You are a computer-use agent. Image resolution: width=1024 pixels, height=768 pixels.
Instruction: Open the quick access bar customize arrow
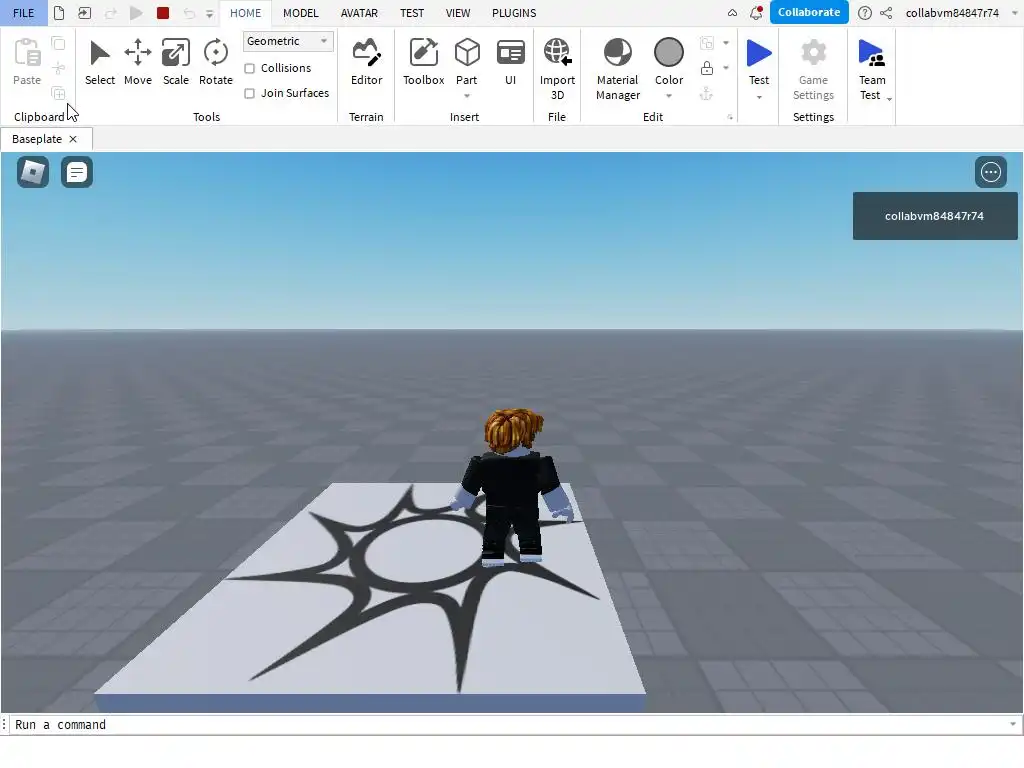coord(210,13)
